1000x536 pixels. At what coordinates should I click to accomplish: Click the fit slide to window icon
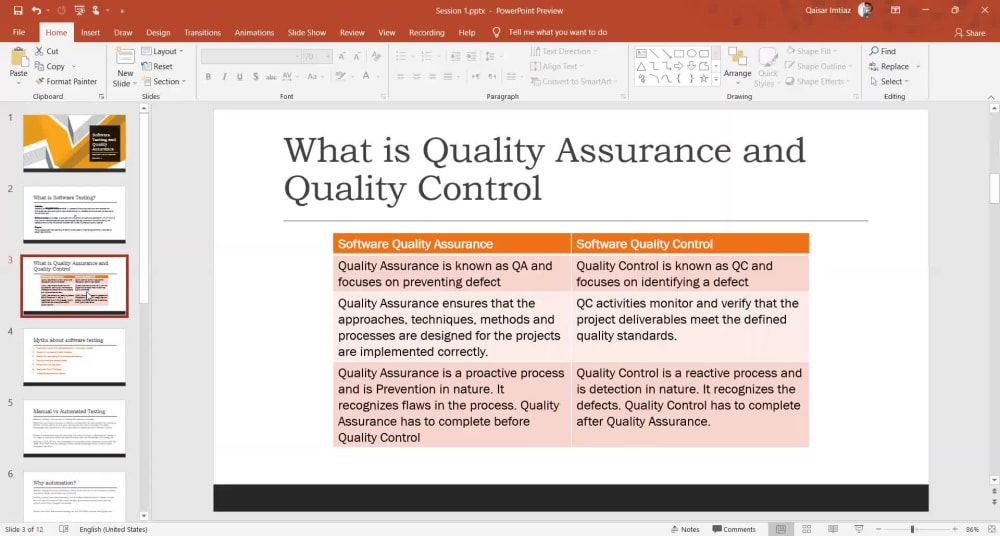pyautogui.click(x=992, y=529)
